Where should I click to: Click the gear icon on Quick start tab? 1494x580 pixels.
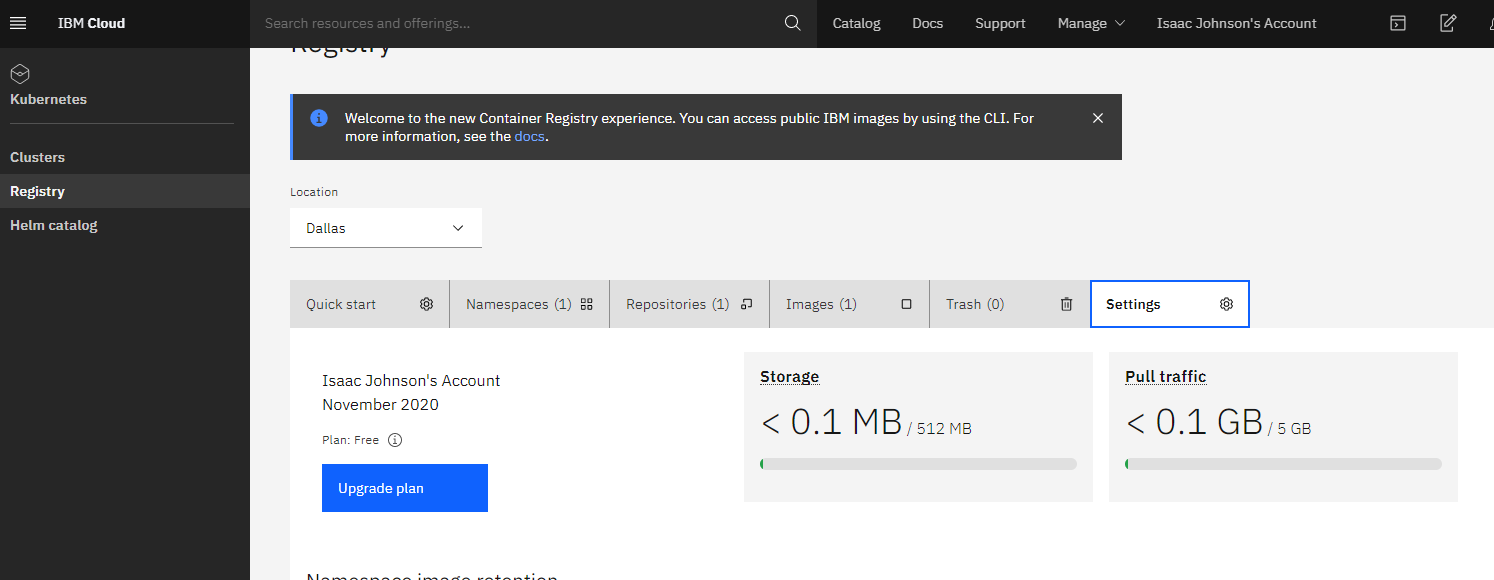coord(427,304)
